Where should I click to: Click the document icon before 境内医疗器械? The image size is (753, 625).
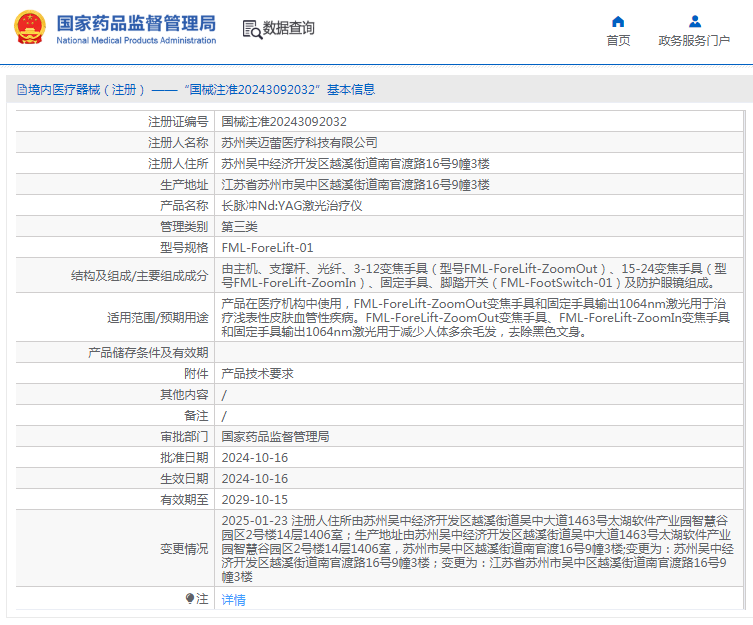(20, 90)
